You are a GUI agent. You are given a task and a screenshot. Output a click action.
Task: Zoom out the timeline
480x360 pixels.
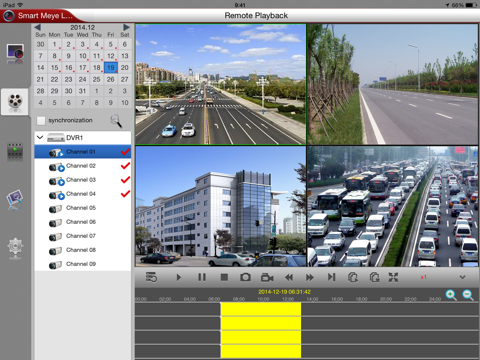468,295
